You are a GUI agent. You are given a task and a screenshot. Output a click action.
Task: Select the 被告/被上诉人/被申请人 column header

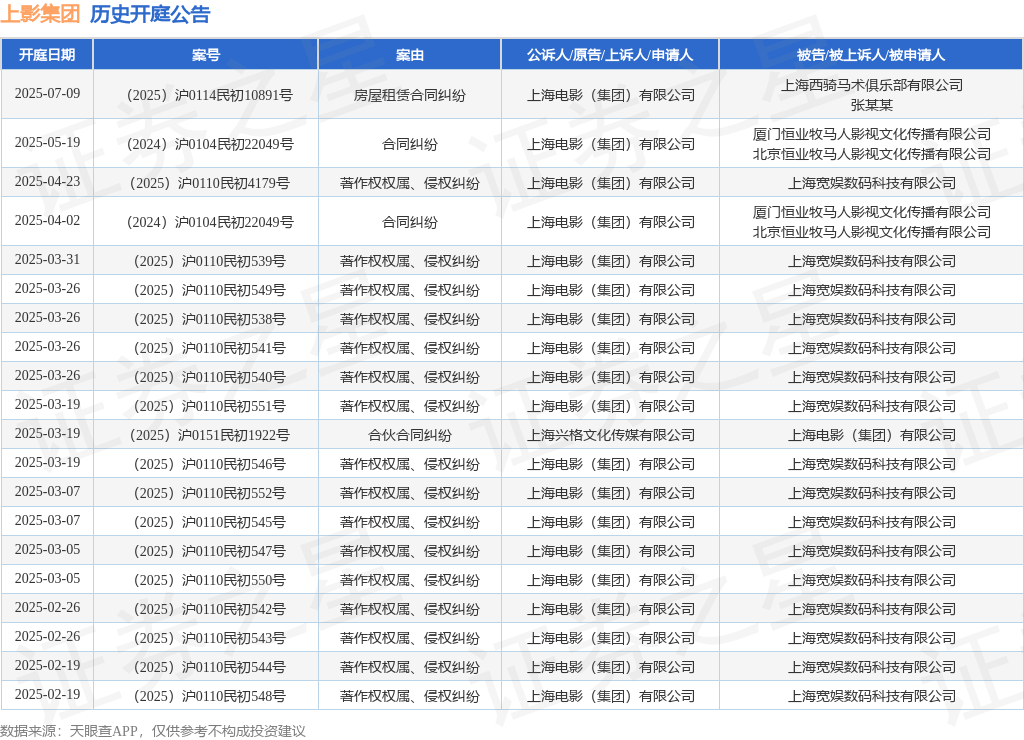[871, 55]
